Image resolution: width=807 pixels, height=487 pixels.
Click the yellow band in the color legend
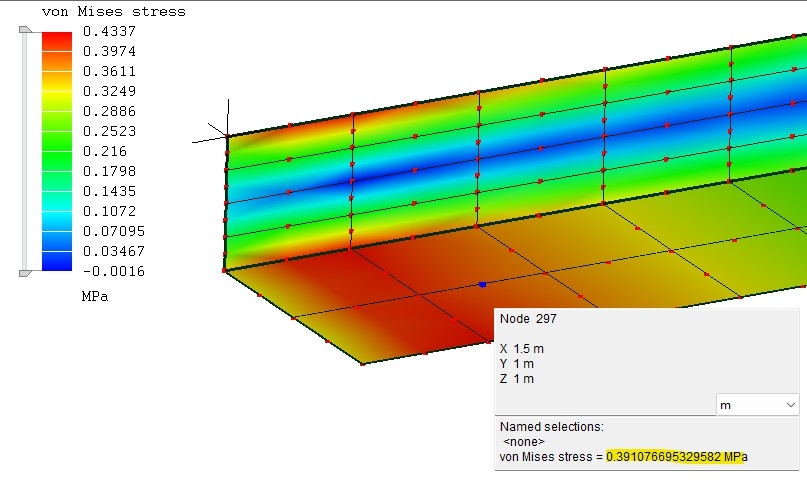point(56,98)
